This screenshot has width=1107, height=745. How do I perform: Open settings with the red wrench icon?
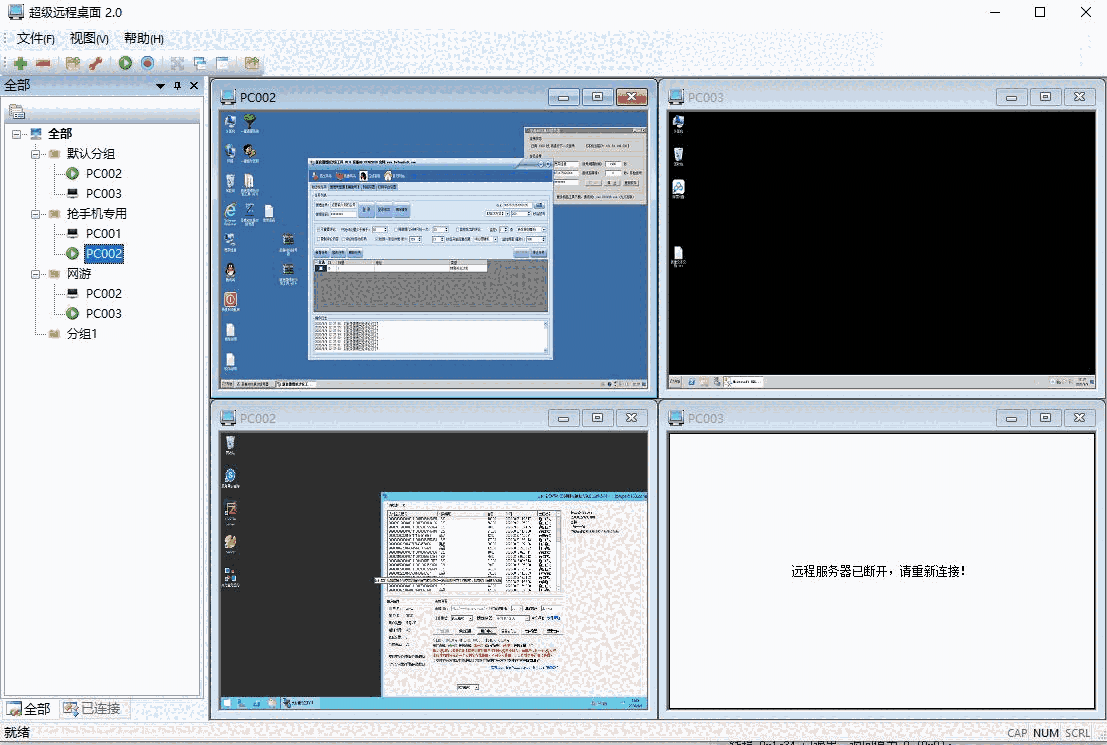[95, 64]
